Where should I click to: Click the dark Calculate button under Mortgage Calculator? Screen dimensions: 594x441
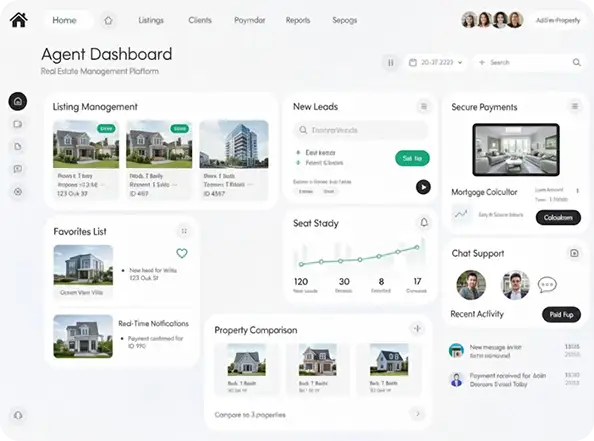pyautogui.click(x=558, y=217)
